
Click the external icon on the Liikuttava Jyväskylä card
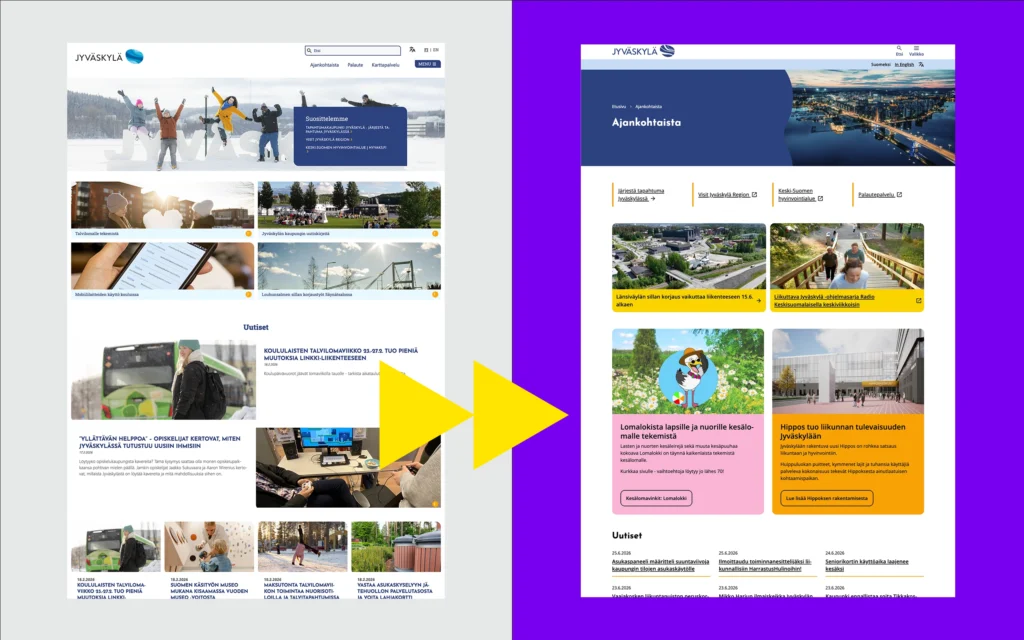click(x=918, y=300)
